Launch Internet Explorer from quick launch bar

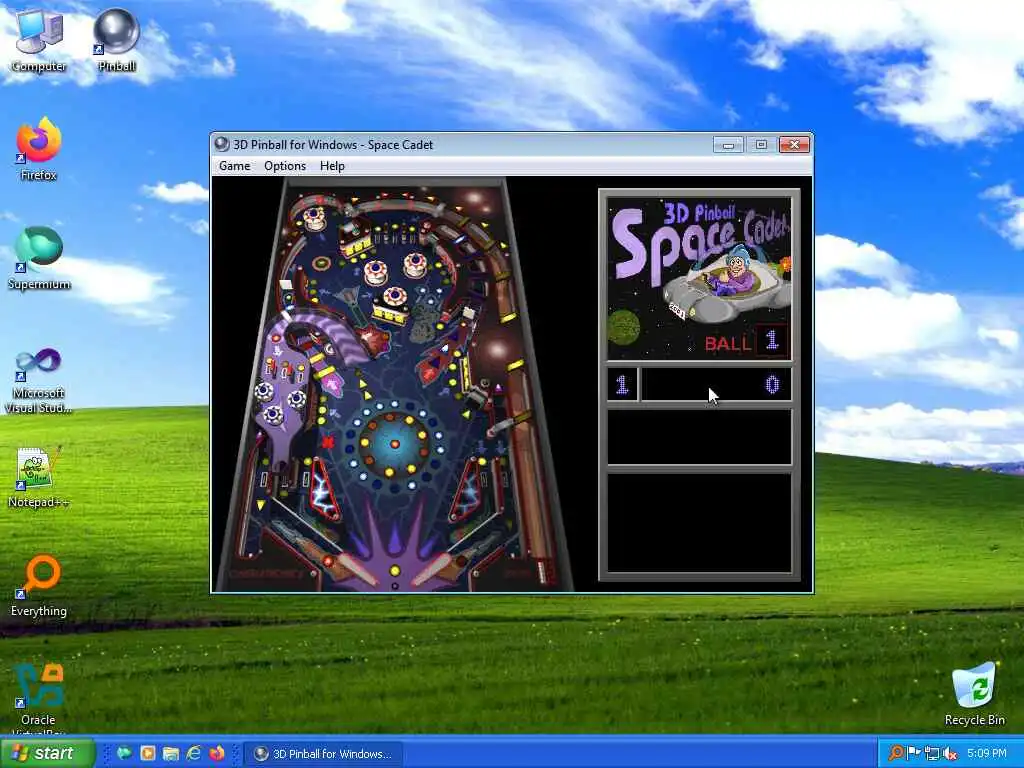[x=194, y=753]
